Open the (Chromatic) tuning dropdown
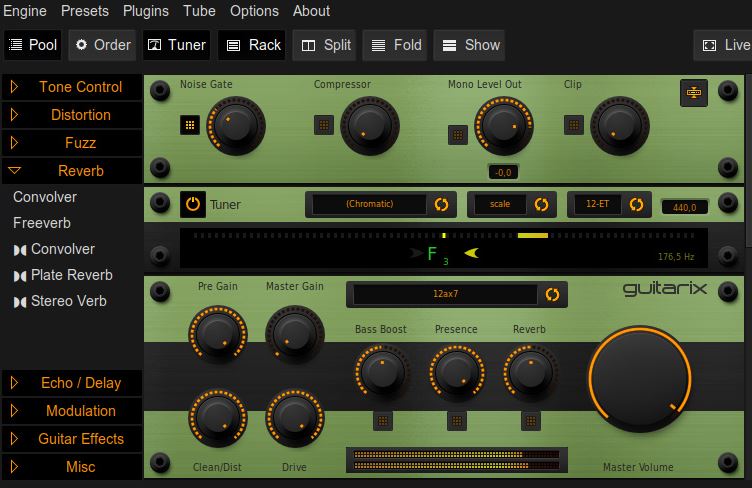The height and width of the screenshot is (488, 752). [370, 204]
